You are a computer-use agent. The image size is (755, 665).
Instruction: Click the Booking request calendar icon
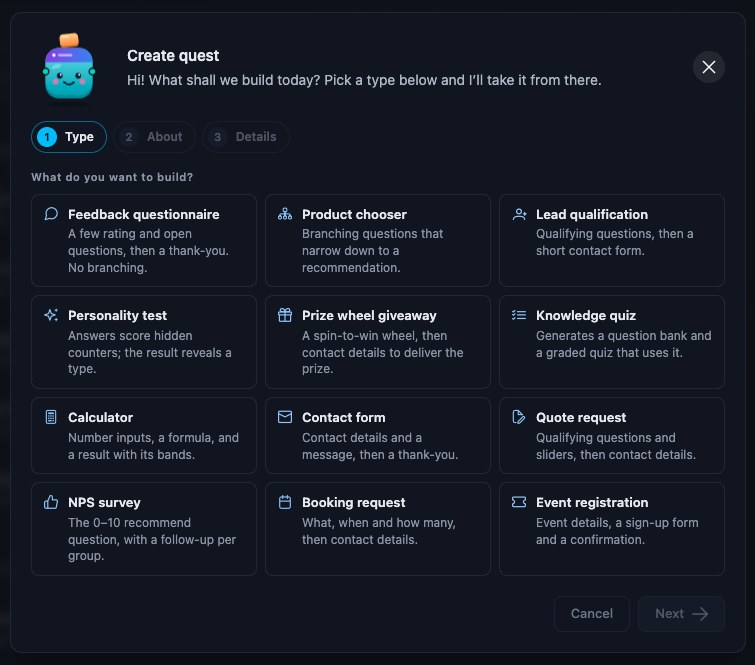point(285,502)
